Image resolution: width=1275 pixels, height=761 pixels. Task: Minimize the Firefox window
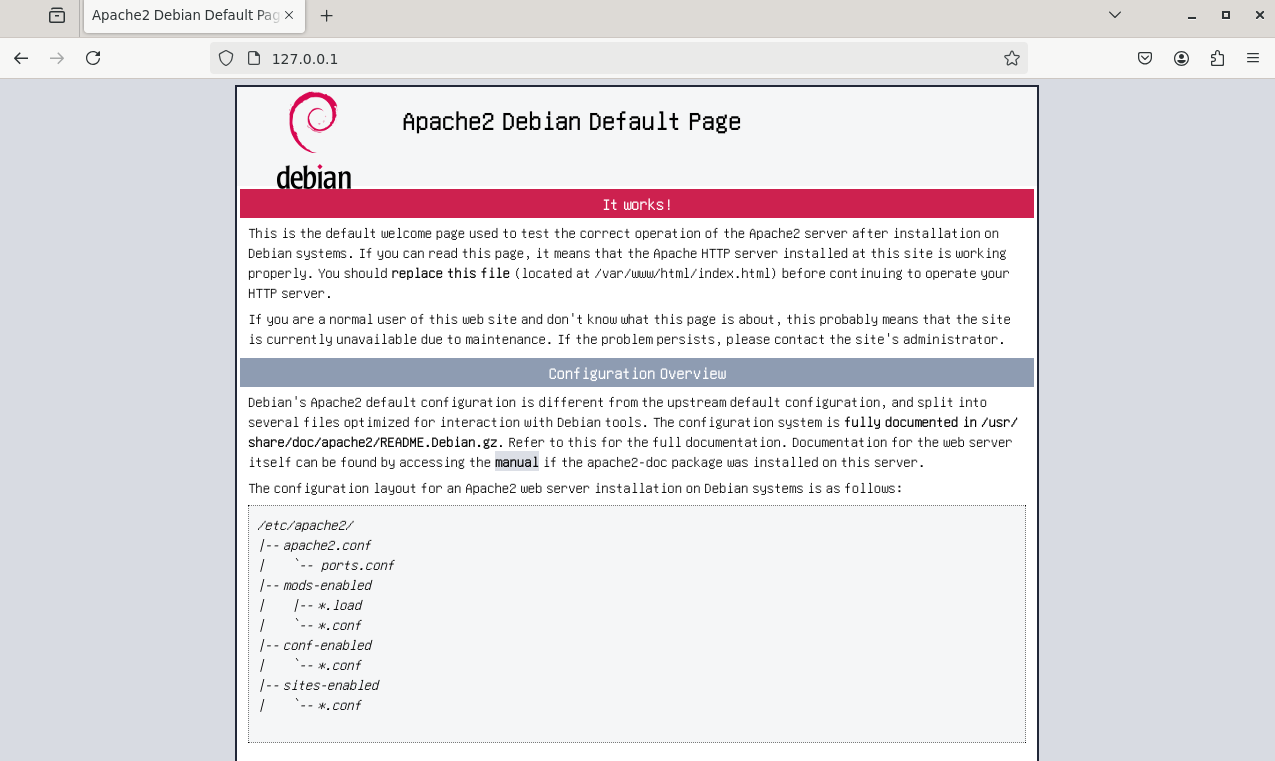click(1191, 16)
